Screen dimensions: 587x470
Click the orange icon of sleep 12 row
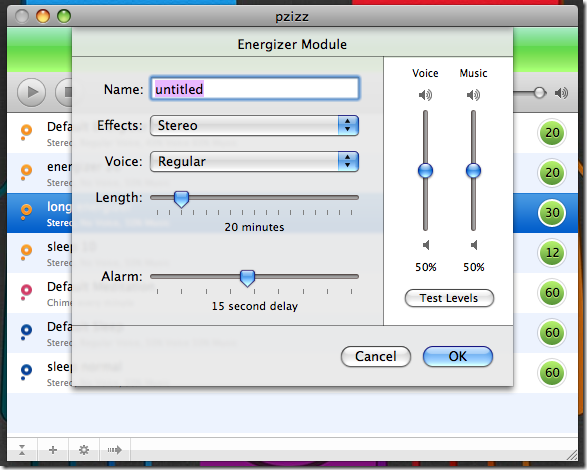(x=26, y=252)
